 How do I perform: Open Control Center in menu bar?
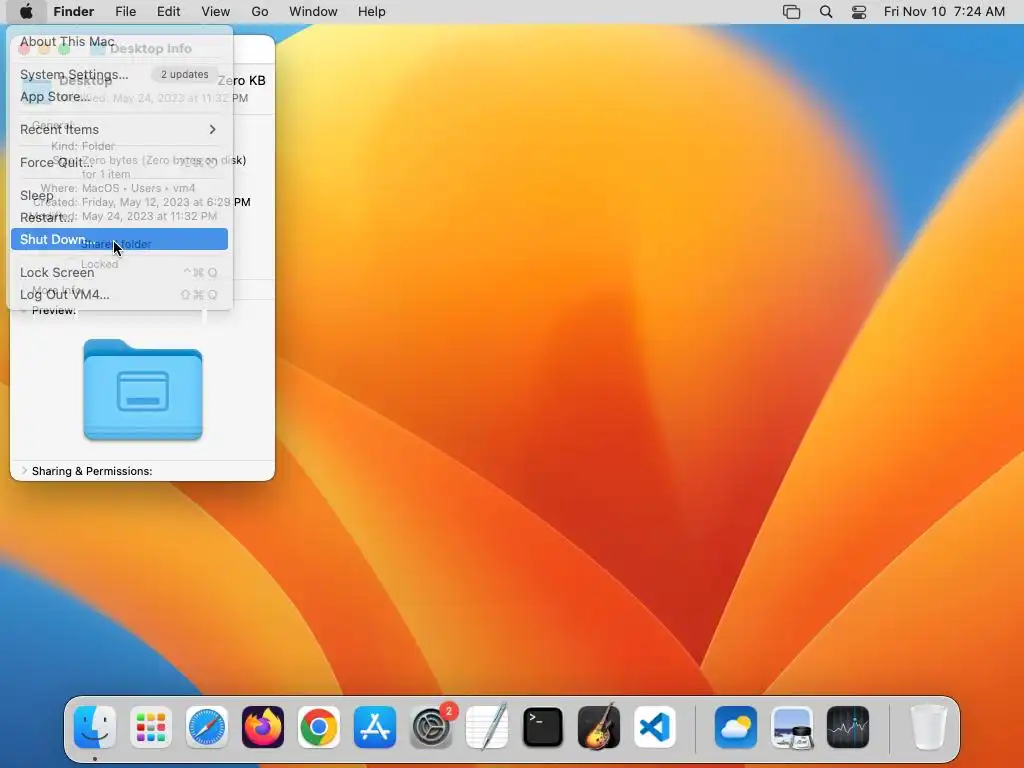pyautogui.click(x=859, y=12)
